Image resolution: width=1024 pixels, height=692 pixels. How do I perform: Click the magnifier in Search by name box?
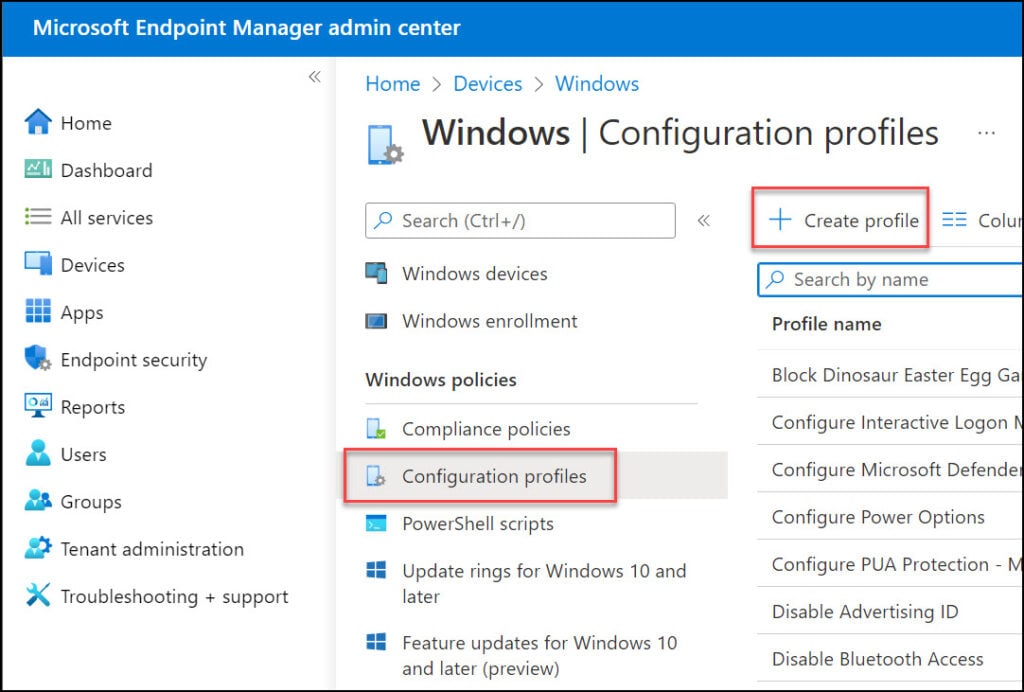[775, 279]
